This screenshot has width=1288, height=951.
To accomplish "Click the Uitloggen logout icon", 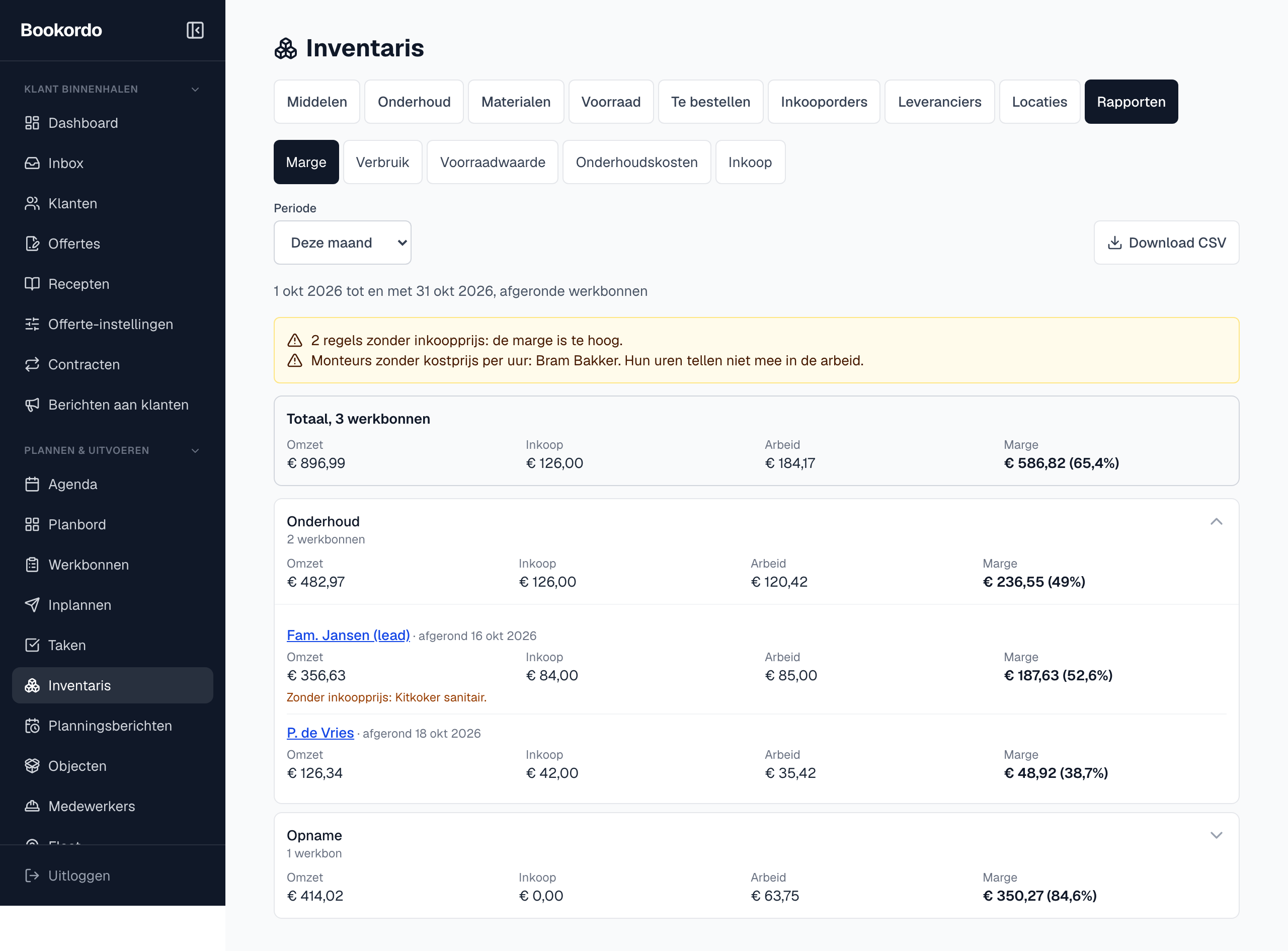I will 32,876.
